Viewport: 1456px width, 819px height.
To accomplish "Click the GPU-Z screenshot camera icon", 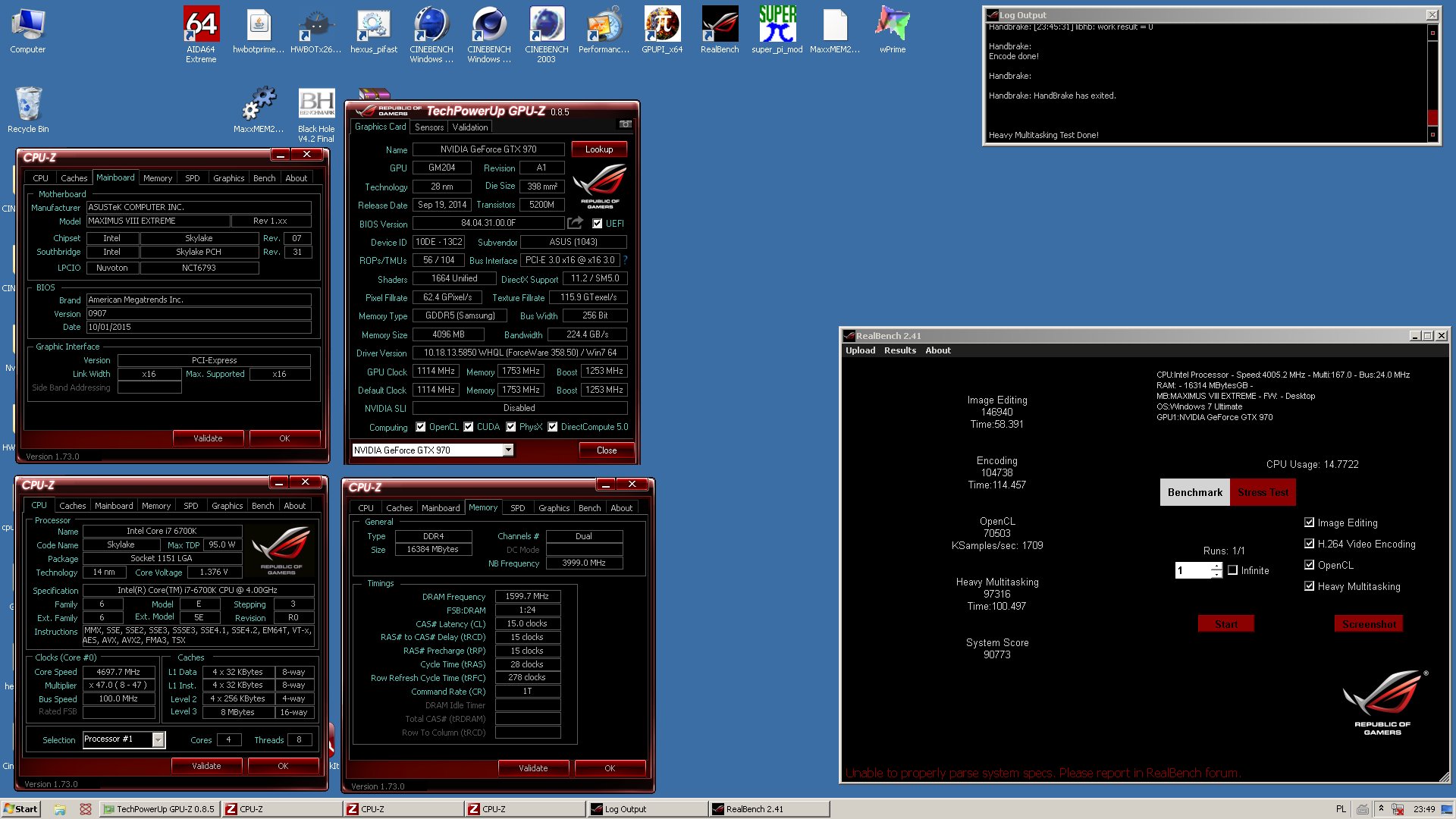I will coord(626,124).
